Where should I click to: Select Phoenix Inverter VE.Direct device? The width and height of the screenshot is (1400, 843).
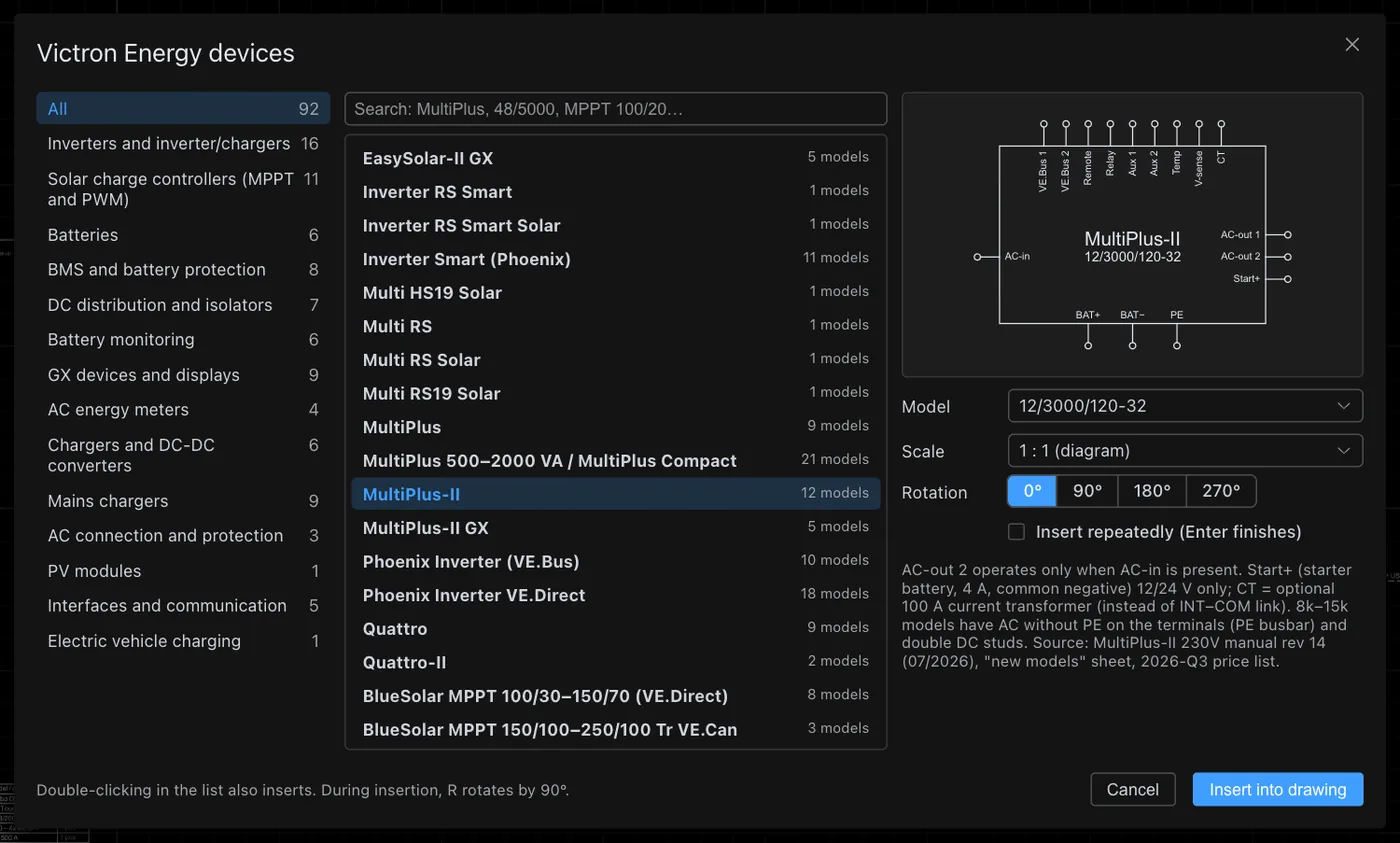pyautogui.click(x=616, y=595)
